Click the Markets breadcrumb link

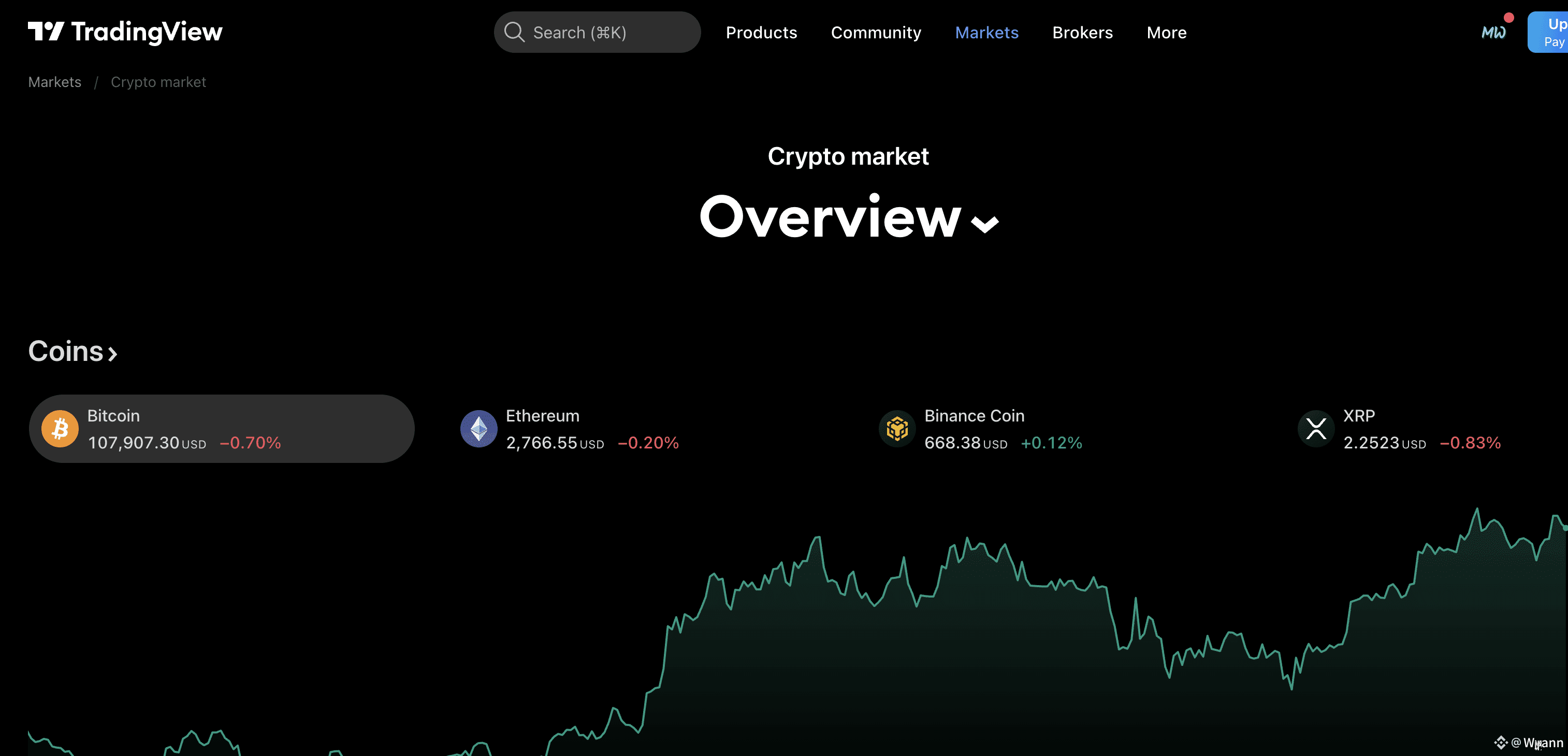point(55,82)
